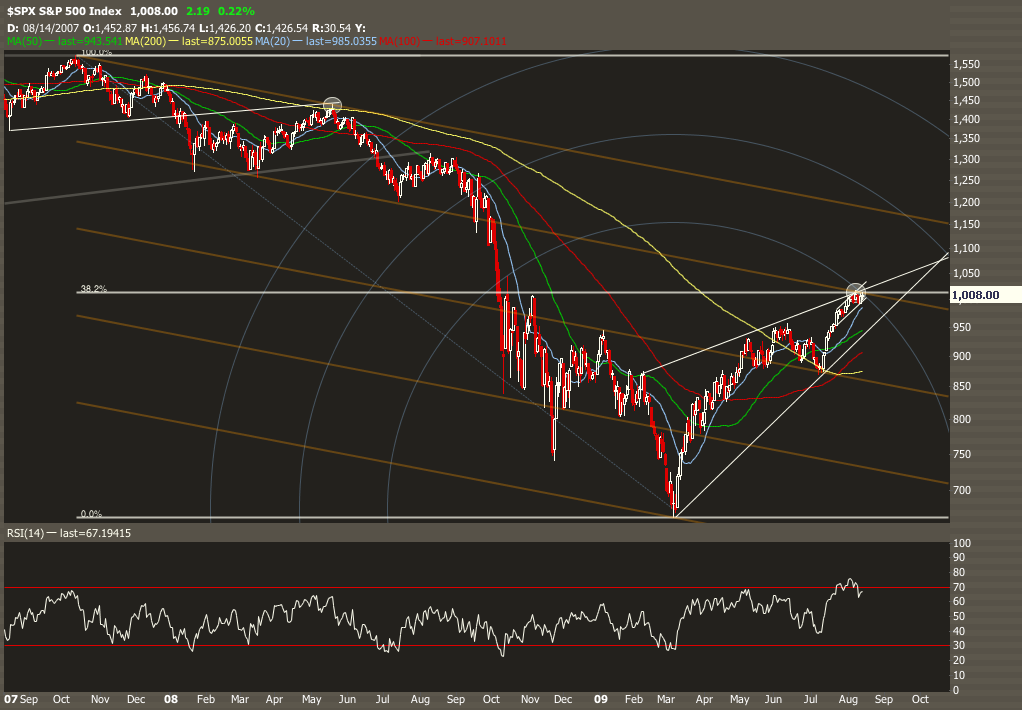Click the 1,300 price axis label
Viewport: 1022px width, 710px height.
pyautogui.click(x=966, y=160)
